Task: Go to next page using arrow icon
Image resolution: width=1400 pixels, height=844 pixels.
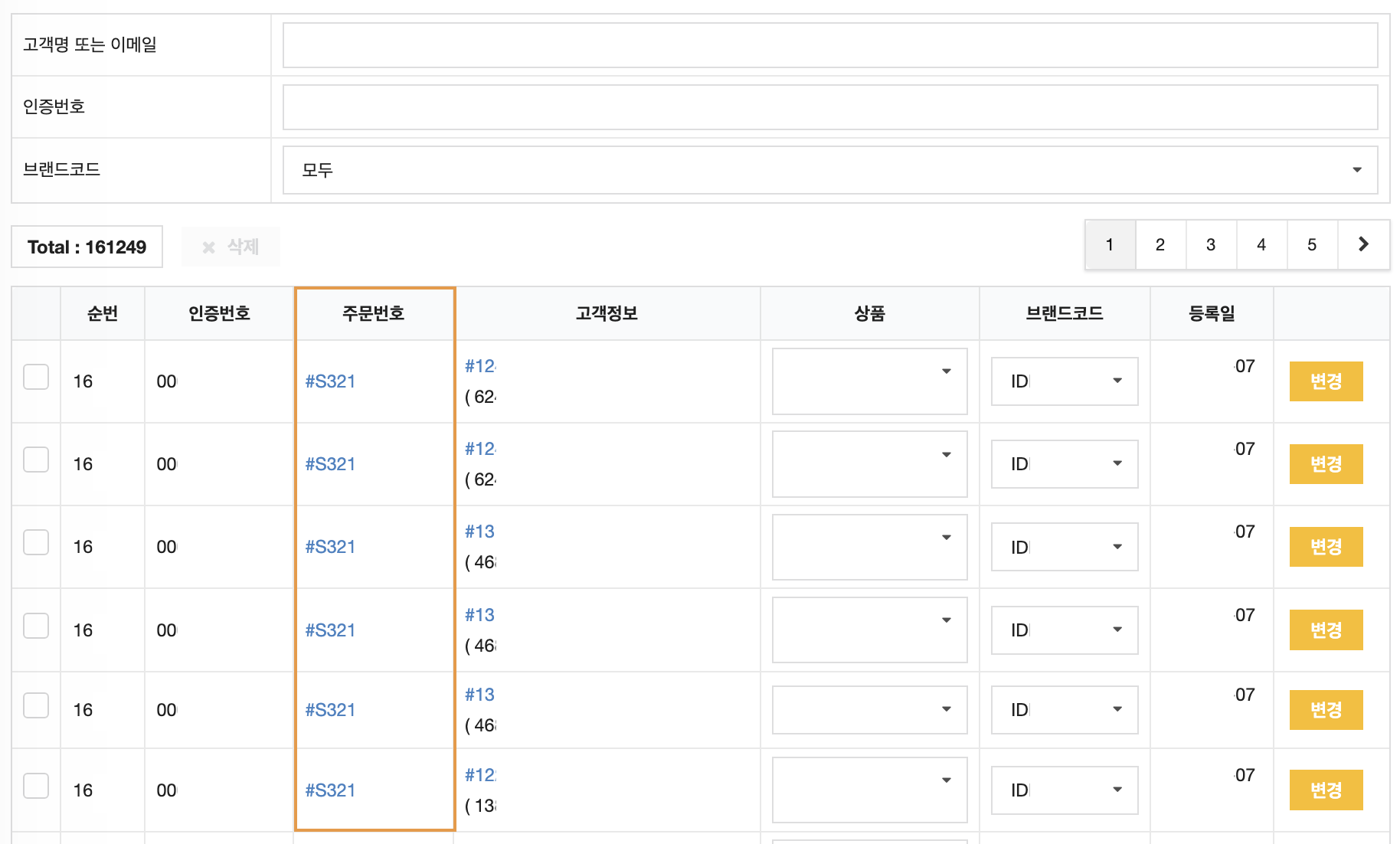Action: pos(1363,244)
